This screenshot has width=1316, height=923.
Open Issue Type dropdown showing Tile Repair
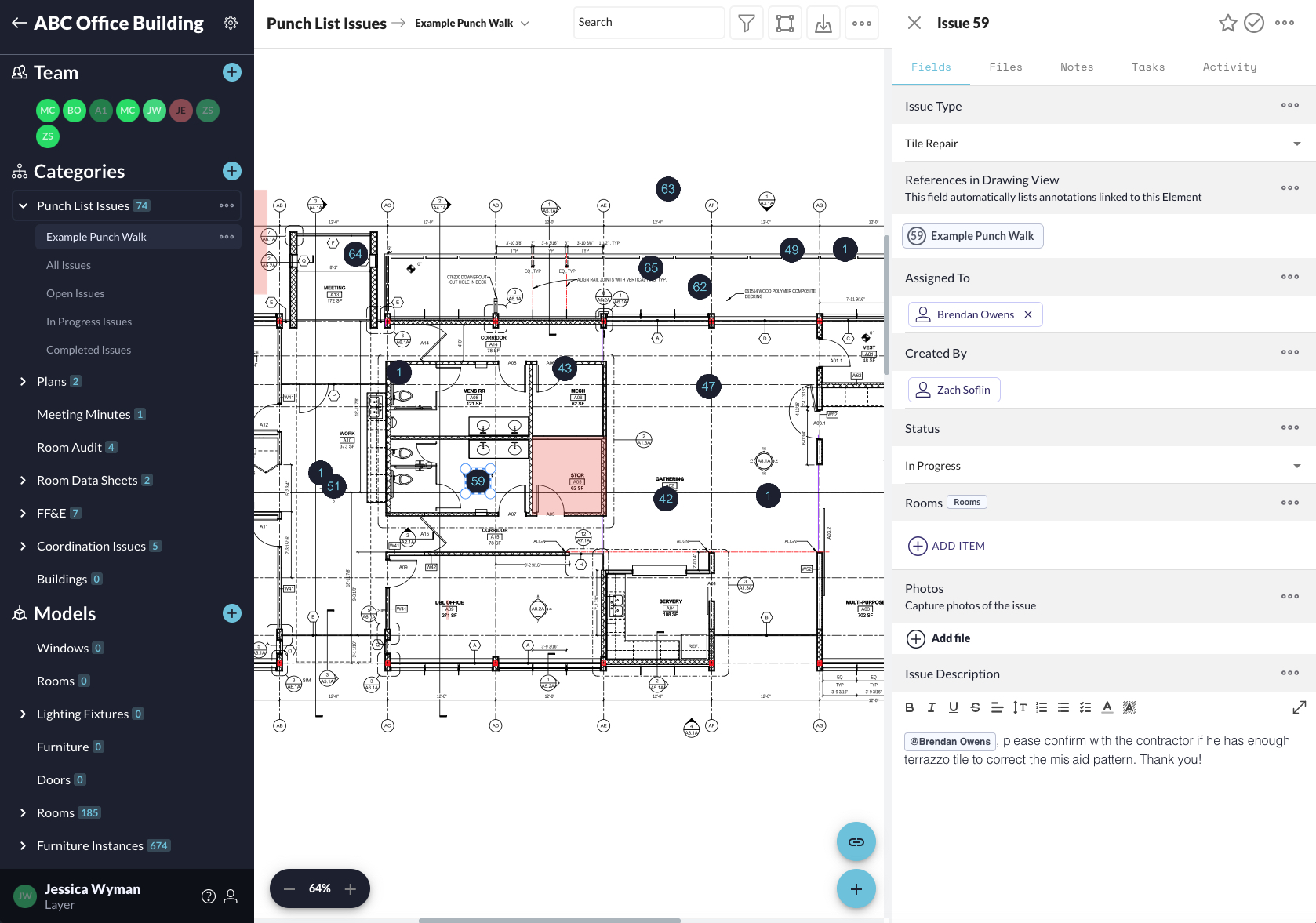pos(1103,144)
